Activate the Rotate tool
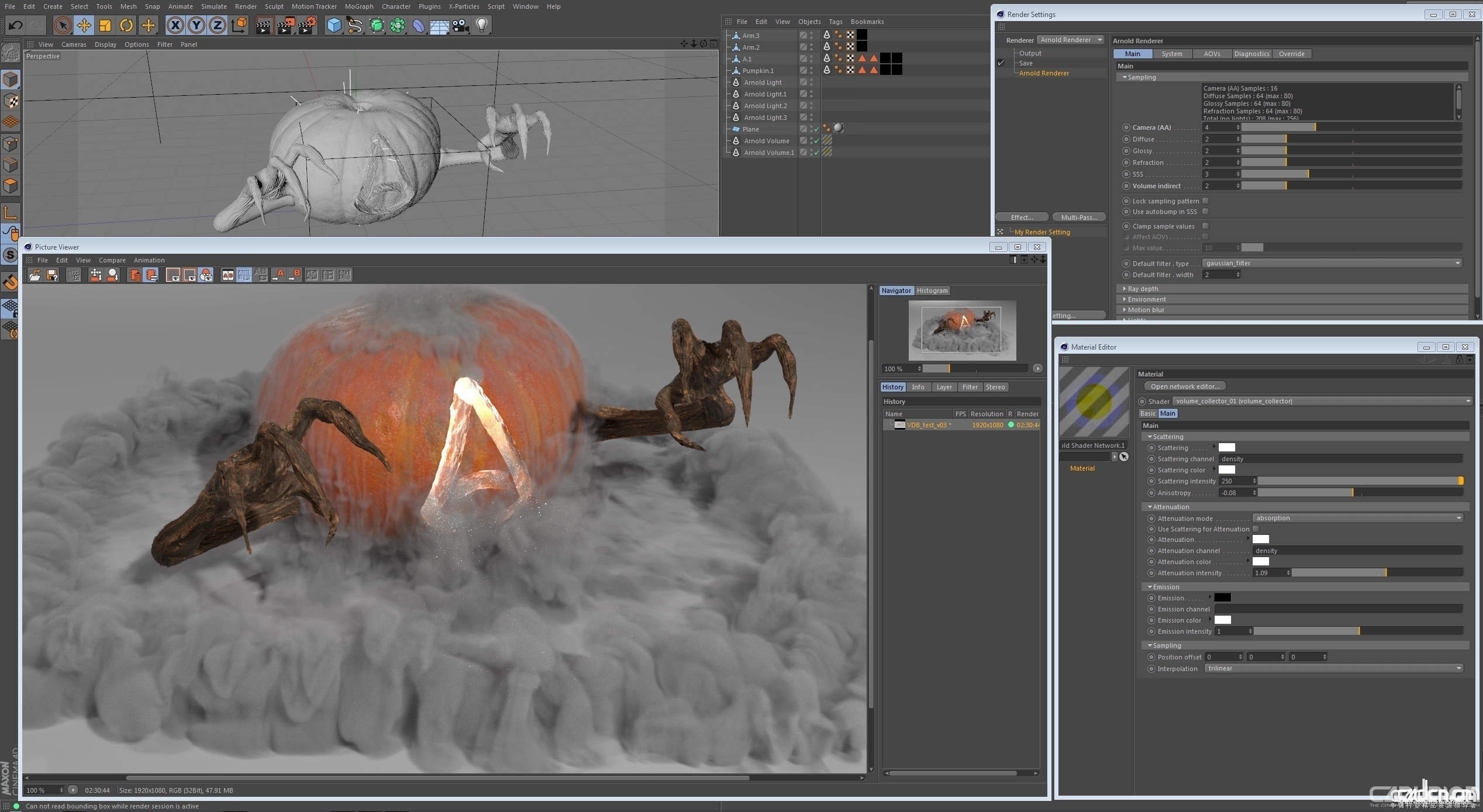Screen dimensions: 1483x812 (126, 25)
